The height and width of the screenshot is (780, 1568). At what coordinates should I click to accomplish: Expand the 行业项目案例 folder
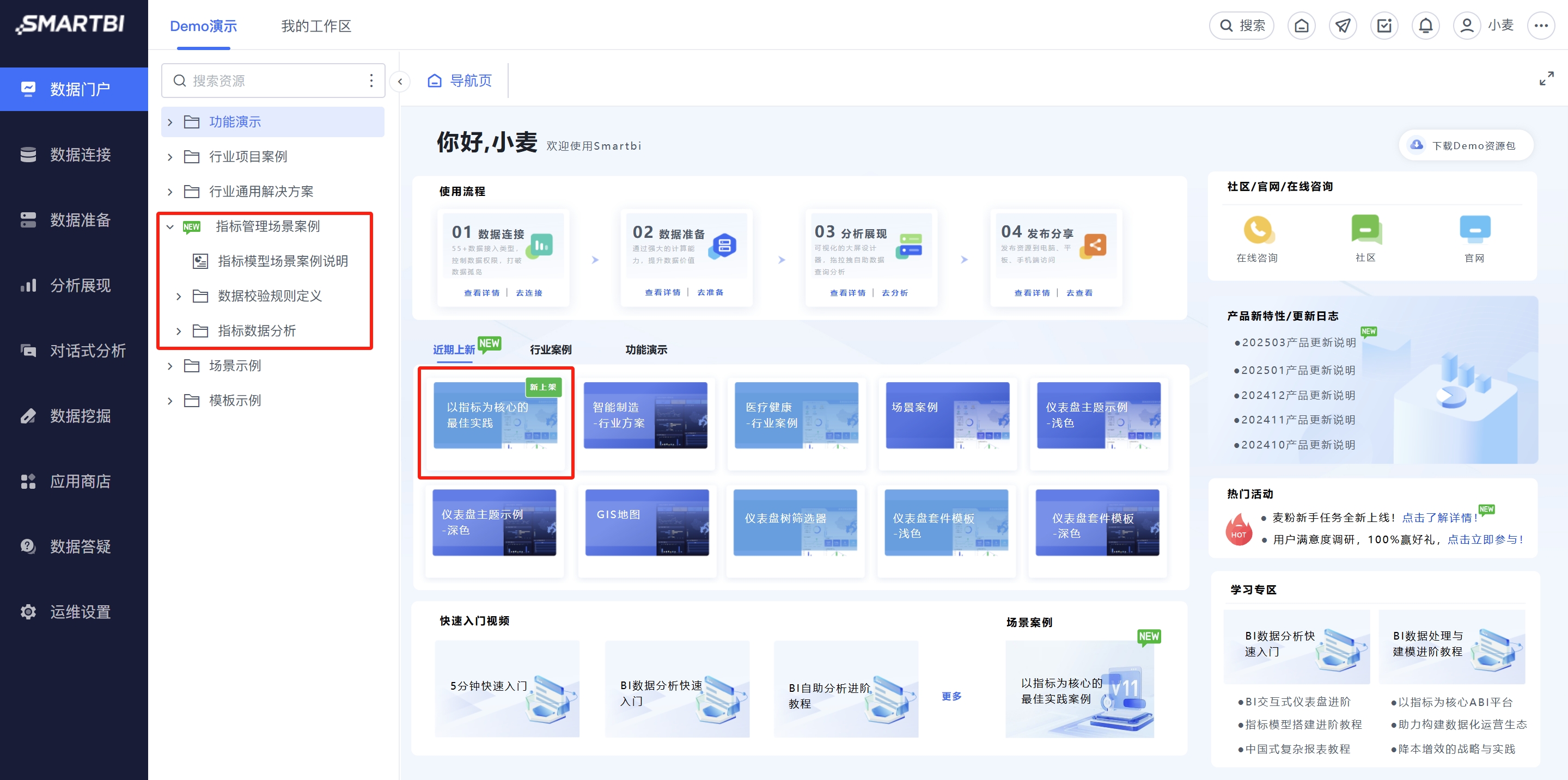170,157
